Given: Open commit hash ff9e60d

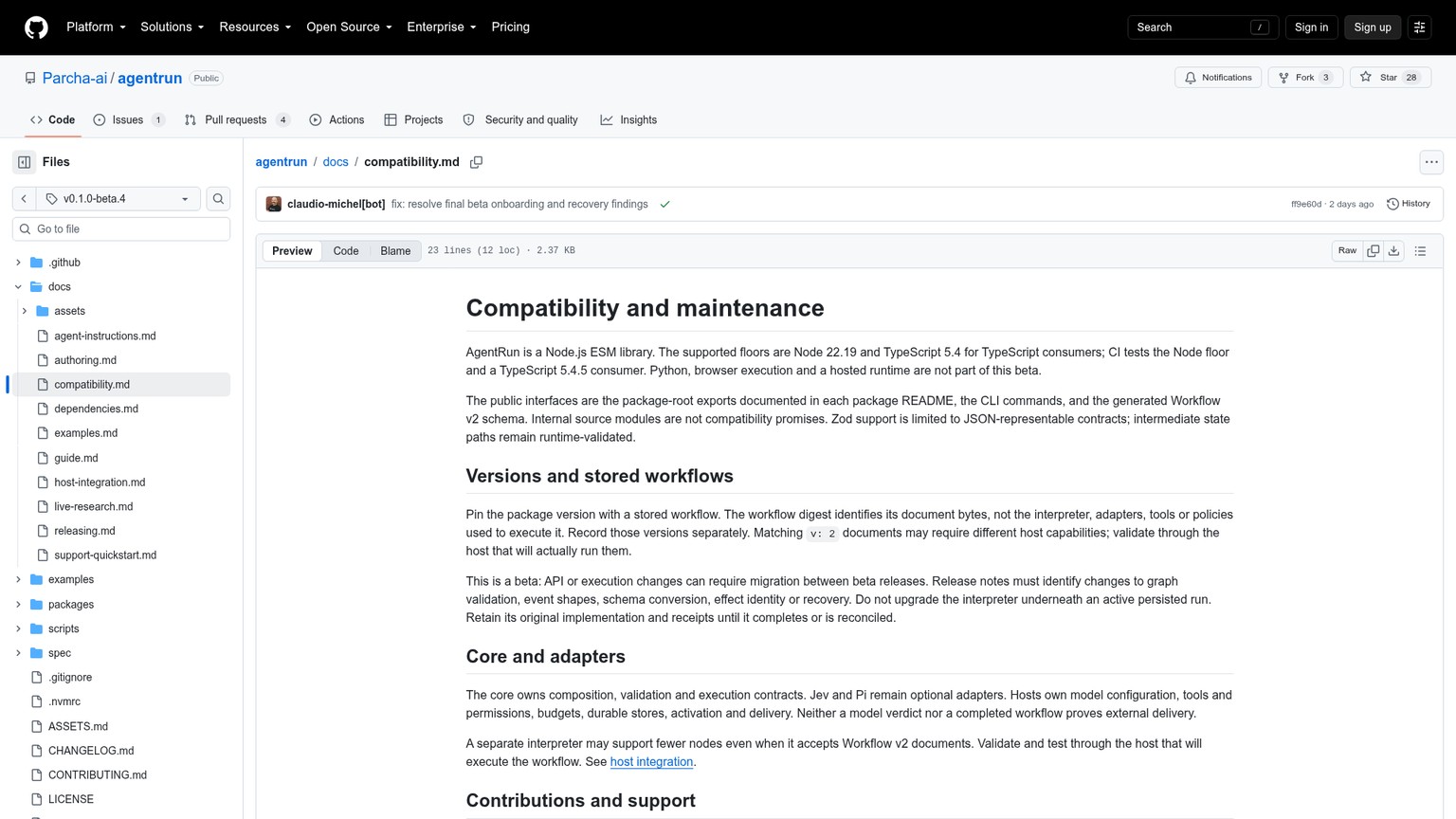Looking at the screenshot, I should pos(1305,205).
